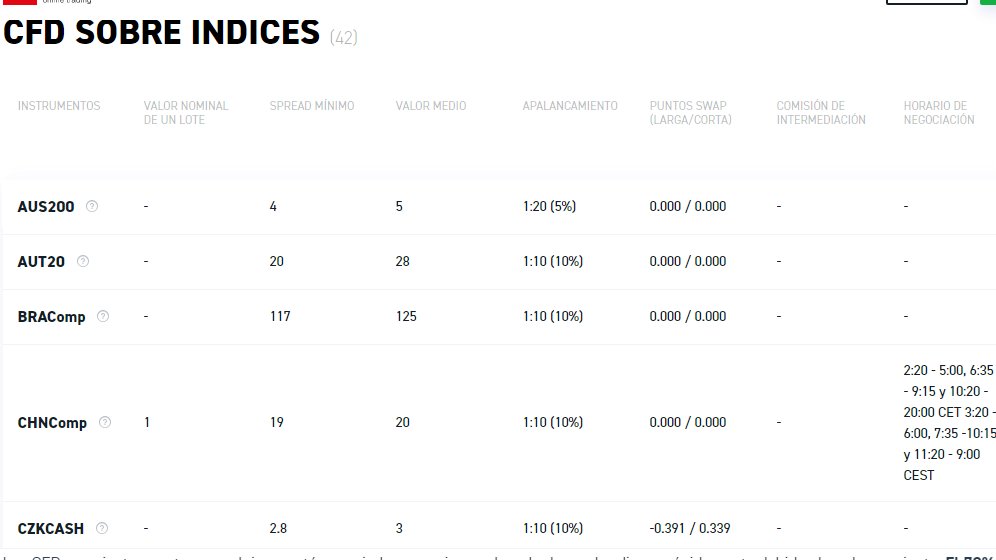The width and height of the screenshot is (996, 560).
Task: Click the APALANCAMIENTO column header
Action: [570, 106]
